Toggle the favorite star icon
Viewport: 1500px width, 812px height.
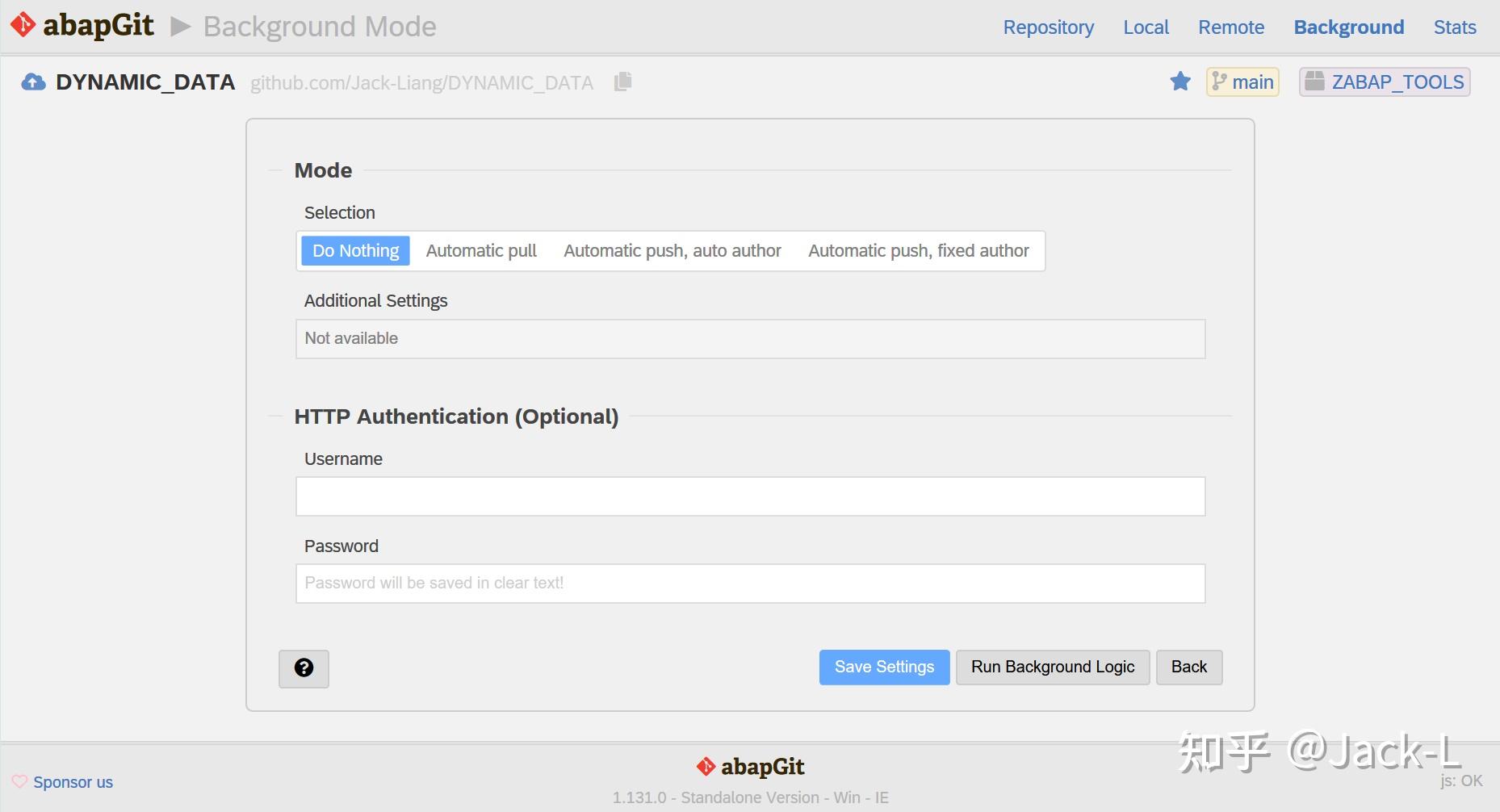[1180, 82]
